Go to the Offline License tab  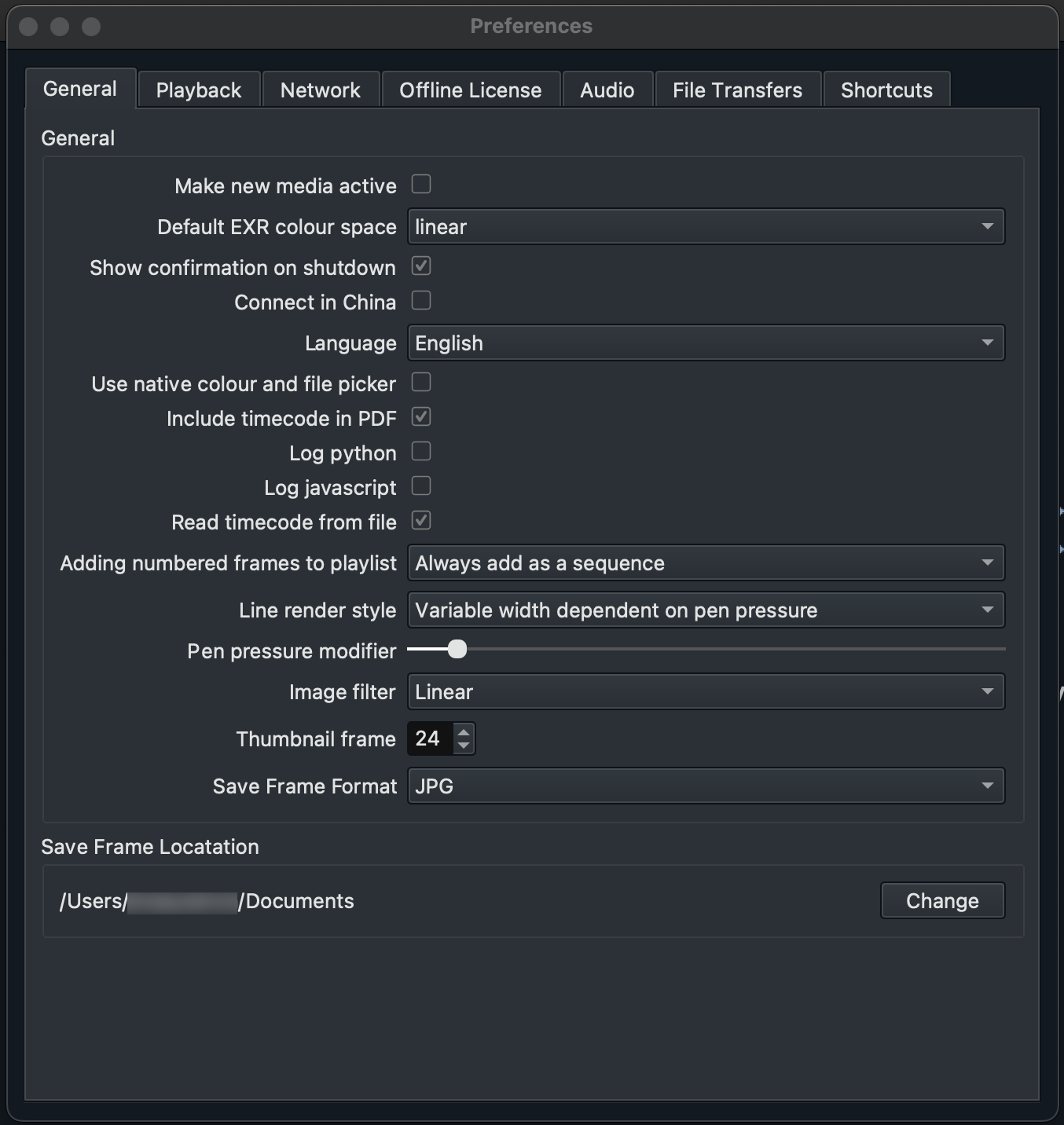point(470,90)
